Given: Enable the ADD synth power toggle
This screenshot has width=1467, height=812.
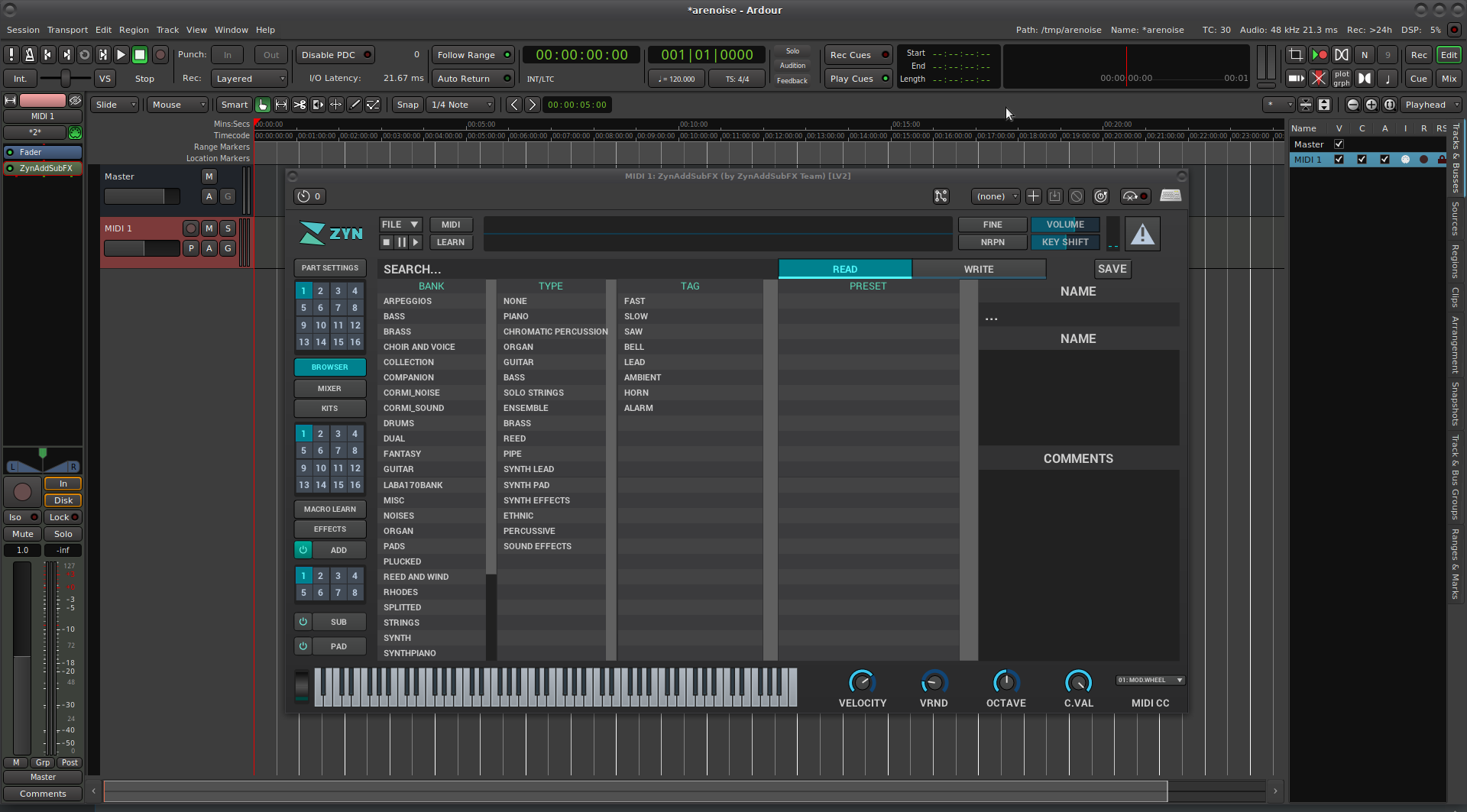Looking at the screenshot, I should pyautogui.click(x=303, y=550).
